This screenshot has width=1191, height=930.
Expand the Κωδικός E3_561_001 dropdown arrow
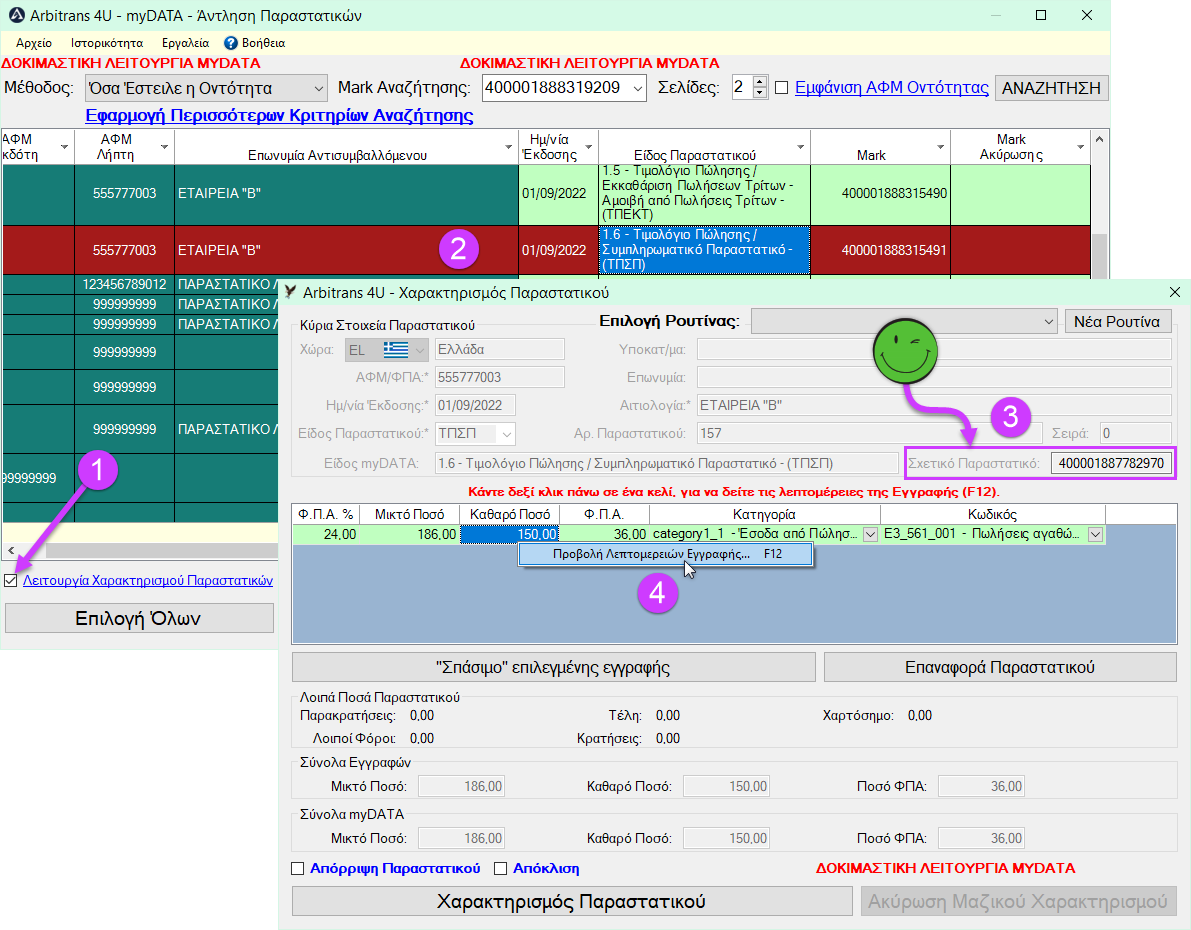pyautogui.click(x=1095, y=534)
